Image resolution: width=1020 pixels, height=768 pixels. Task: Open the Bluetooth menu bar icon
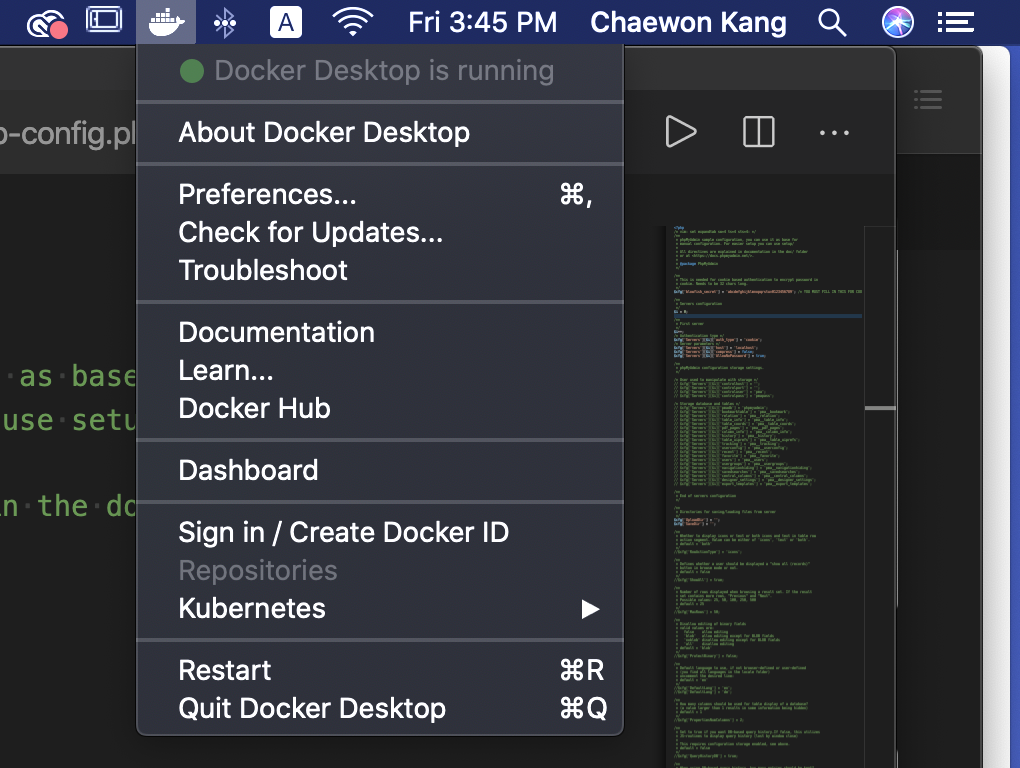pyautogui.click(x=224, y=23)
